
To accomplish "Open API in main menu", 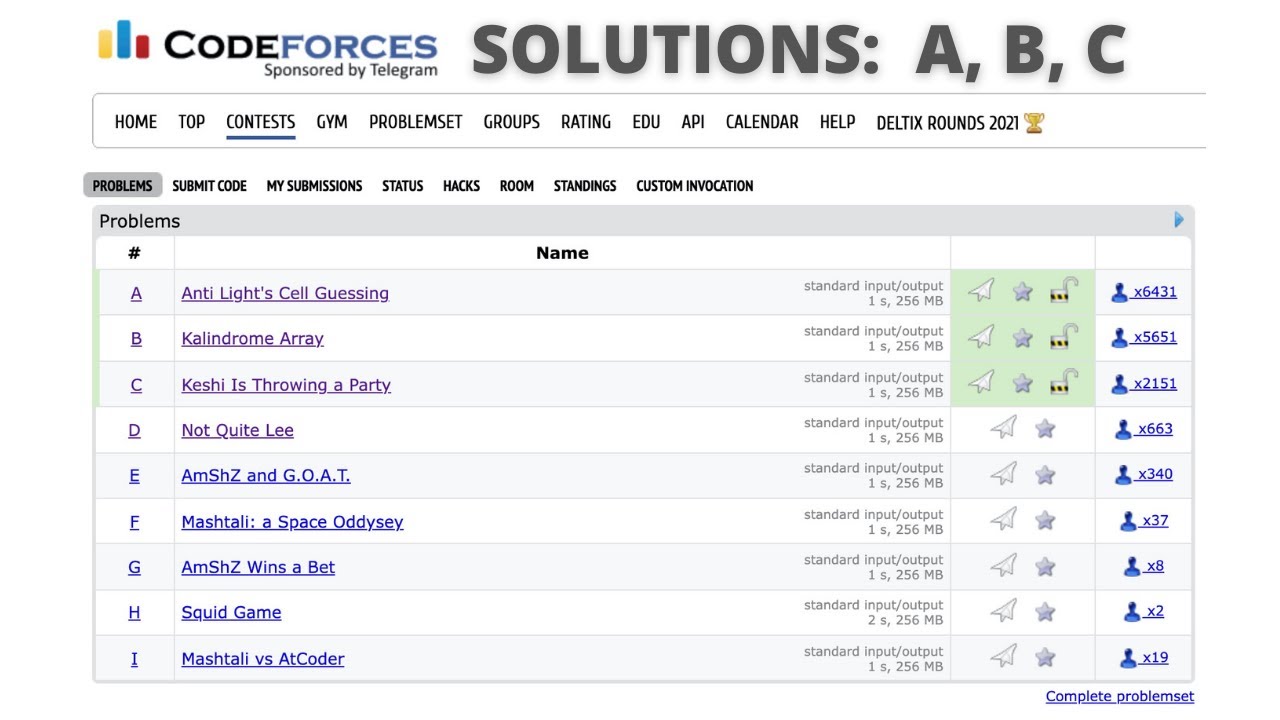I will click(693, 122).
